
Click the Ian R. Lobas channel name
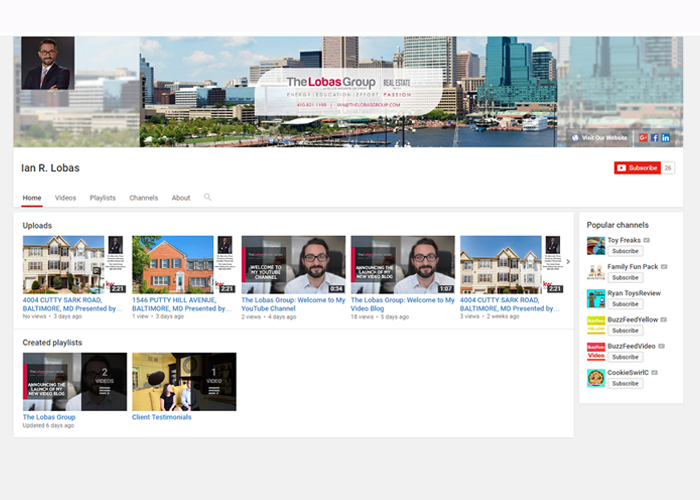coord(50,168)
